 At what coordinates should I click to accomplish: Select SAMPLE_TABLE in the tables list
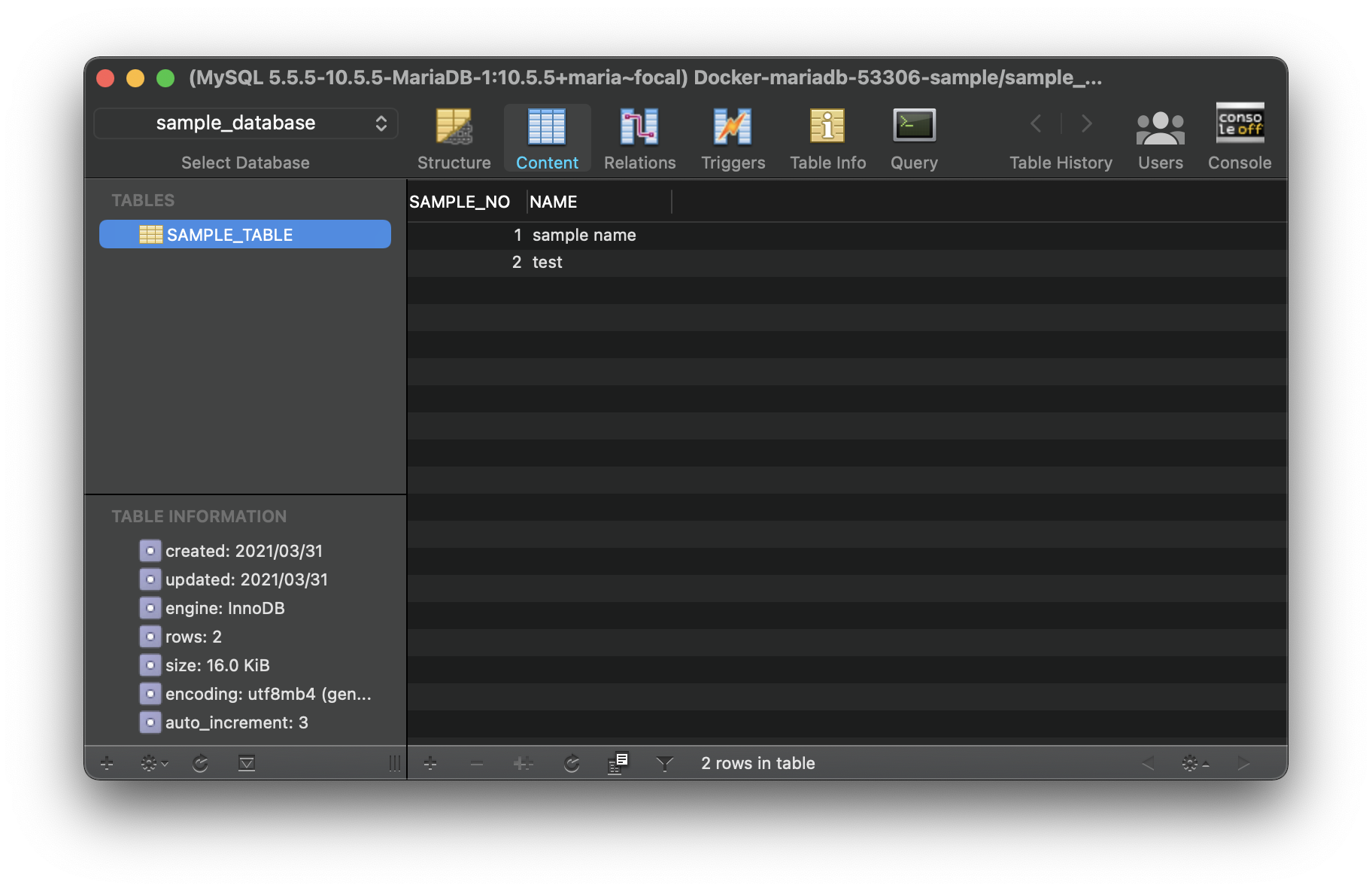pos(245,235)
